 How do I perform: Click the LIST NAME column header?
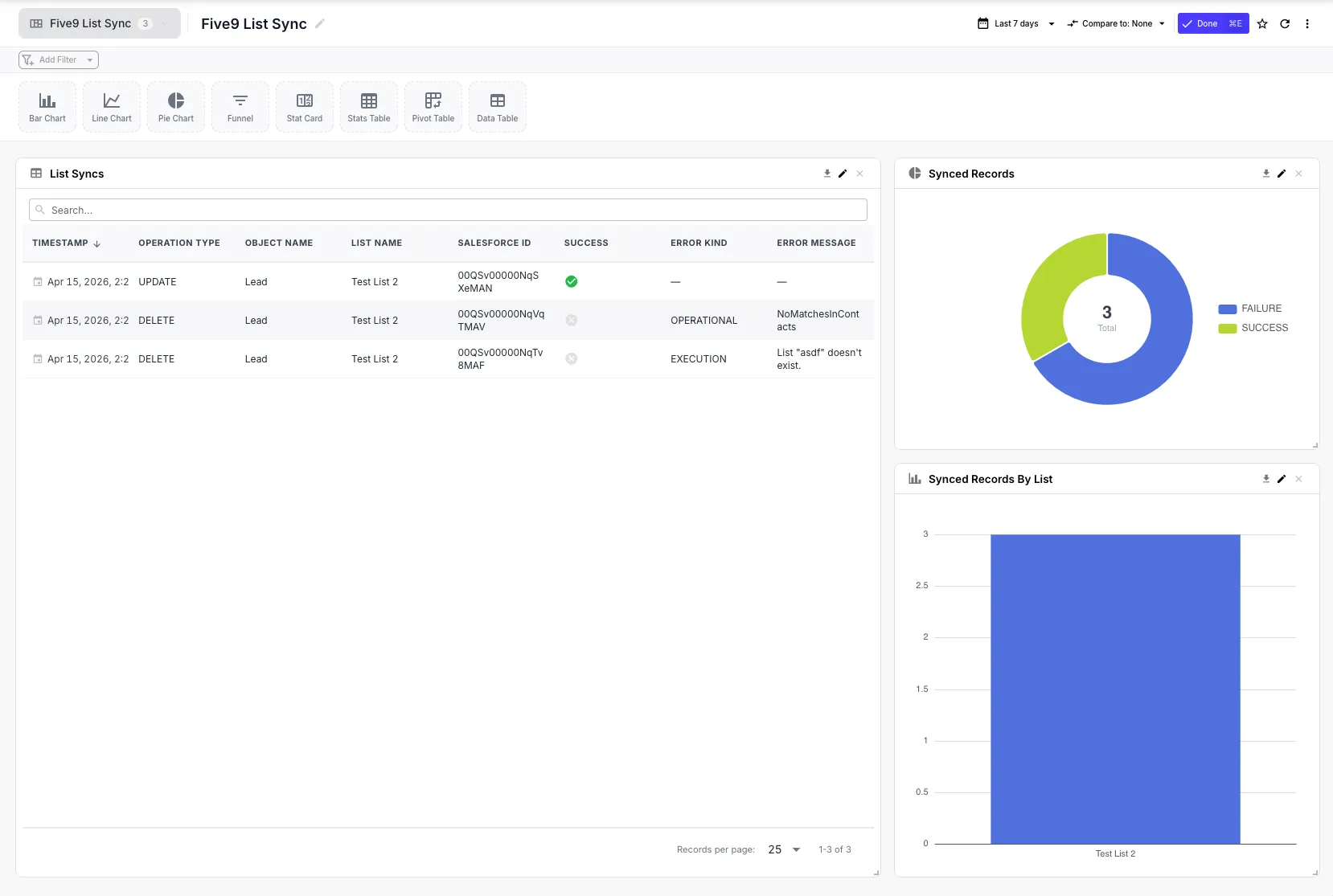point(376,243)
